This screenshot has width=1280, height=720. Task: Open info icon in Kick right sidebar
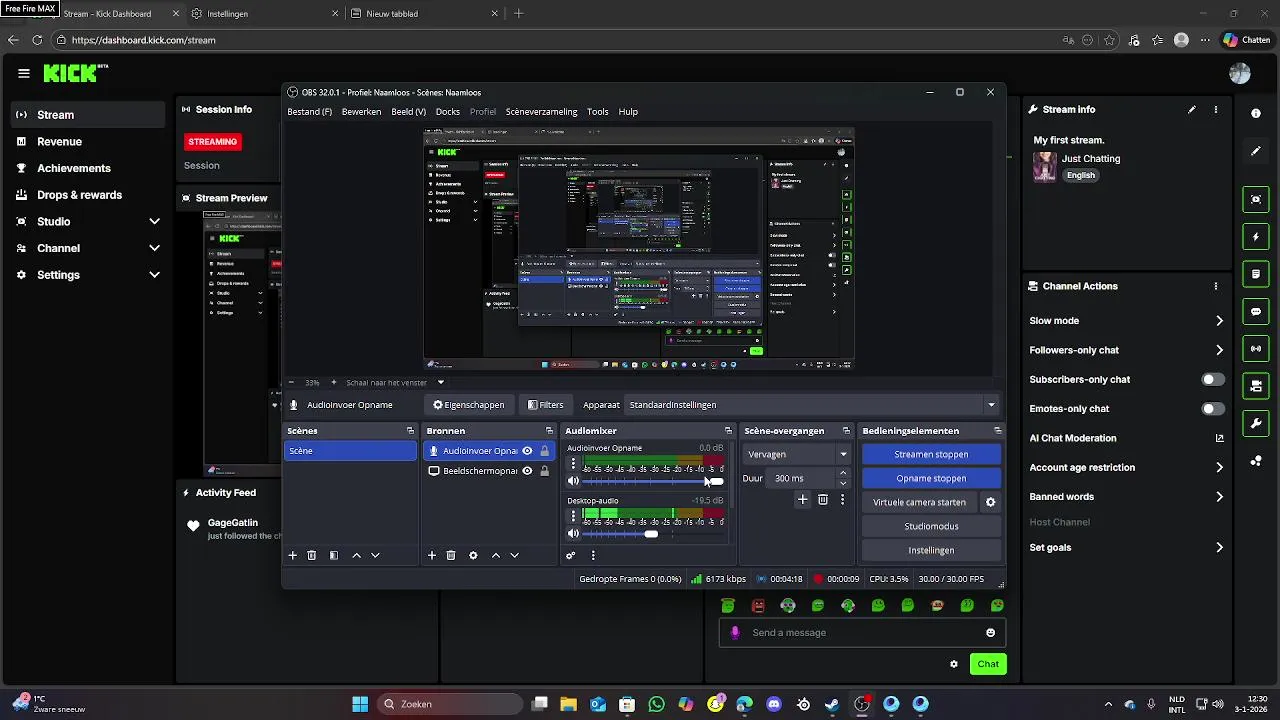coord(1256,114)
